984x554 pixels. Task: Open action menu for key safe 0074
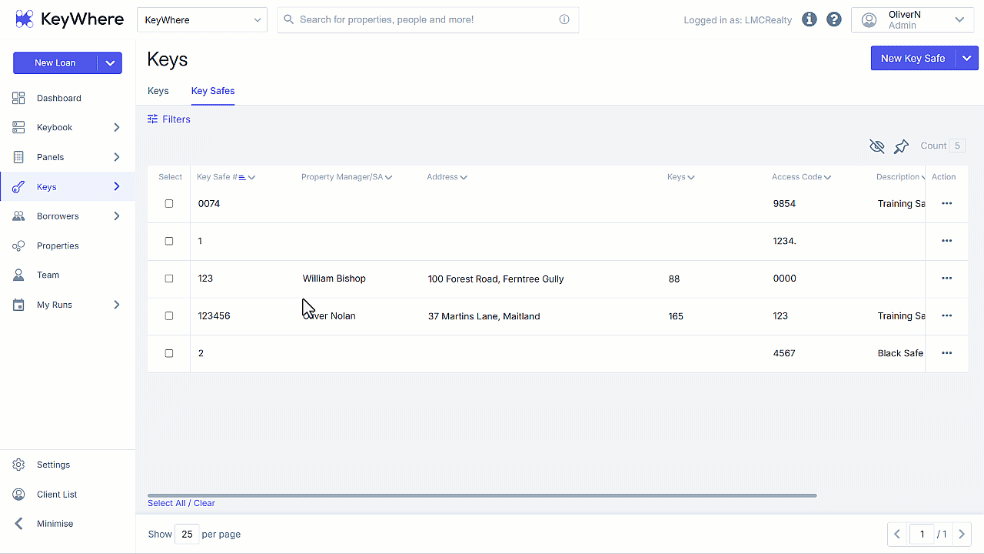tap(947, 203)
